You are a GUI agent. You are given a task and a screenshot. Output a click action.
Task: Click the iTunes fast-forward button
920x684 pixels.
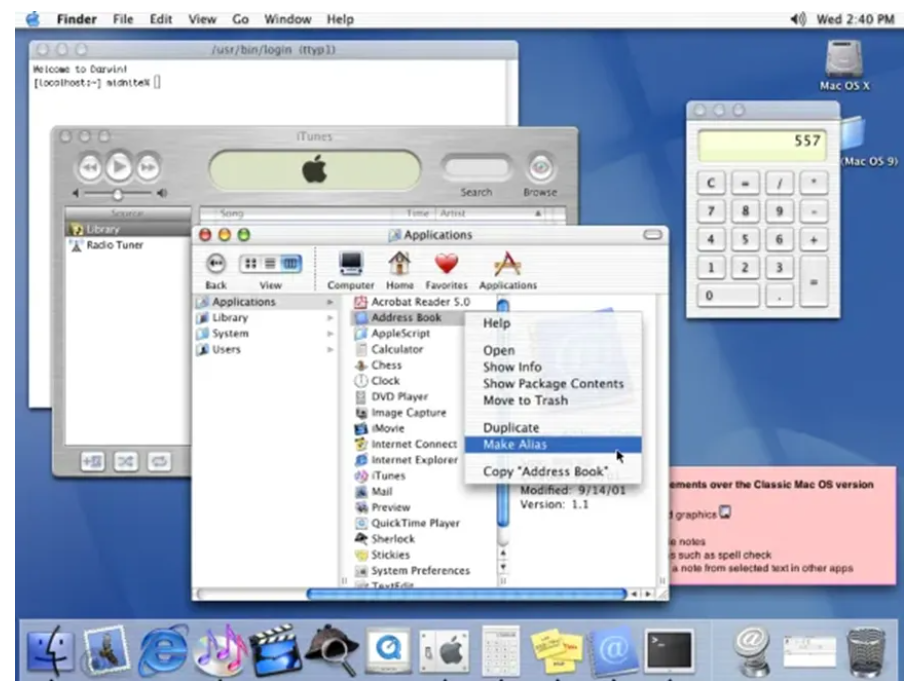coord(148,168)
